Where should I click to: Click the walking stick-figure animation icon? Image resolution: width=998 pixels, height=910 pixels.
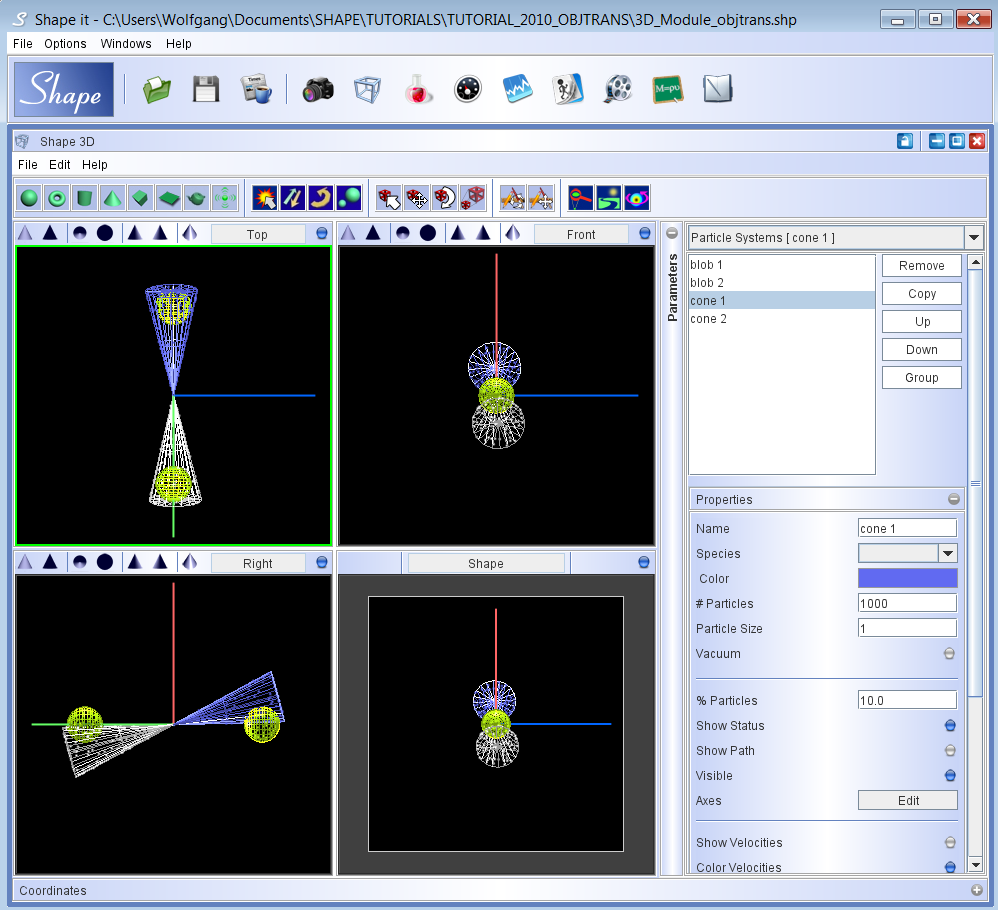click(567, 89)
